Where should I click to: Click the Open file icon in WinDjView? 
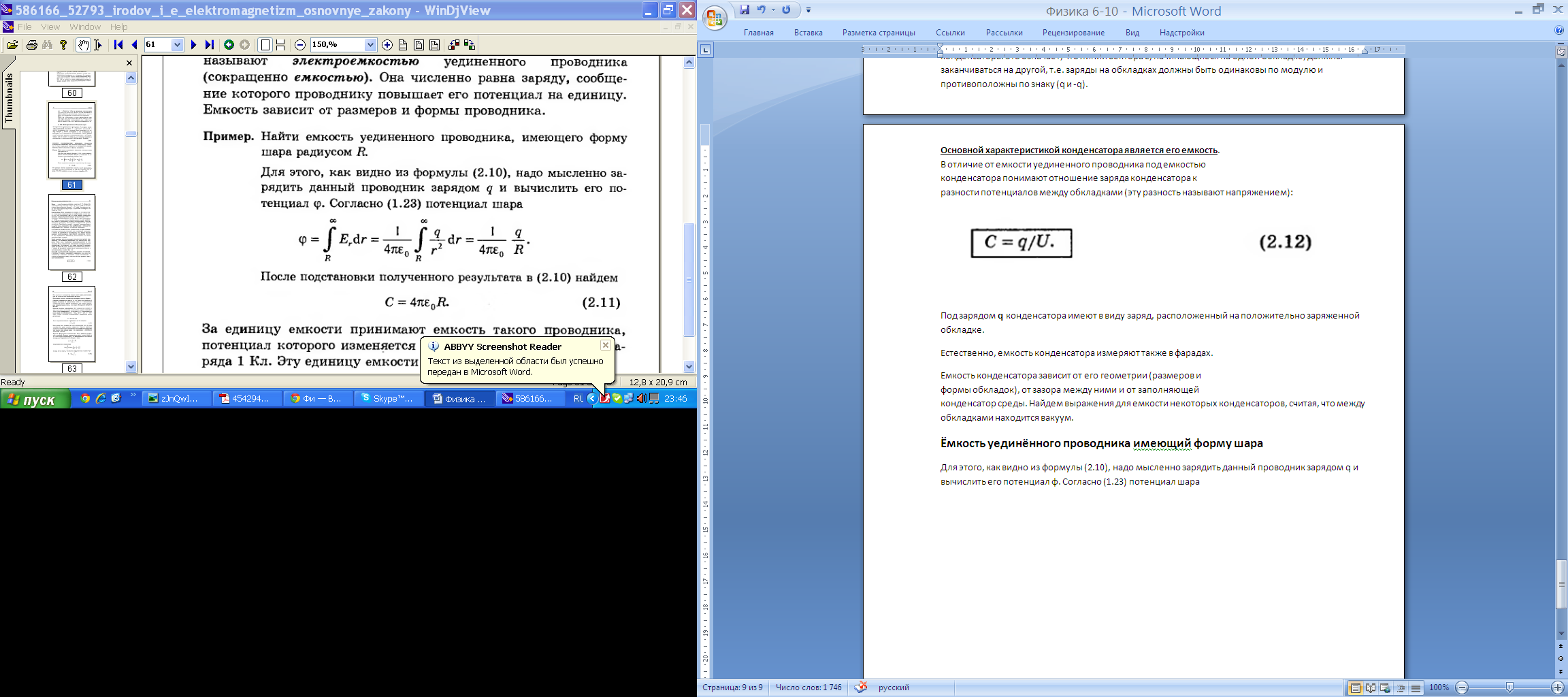point(12,45)
